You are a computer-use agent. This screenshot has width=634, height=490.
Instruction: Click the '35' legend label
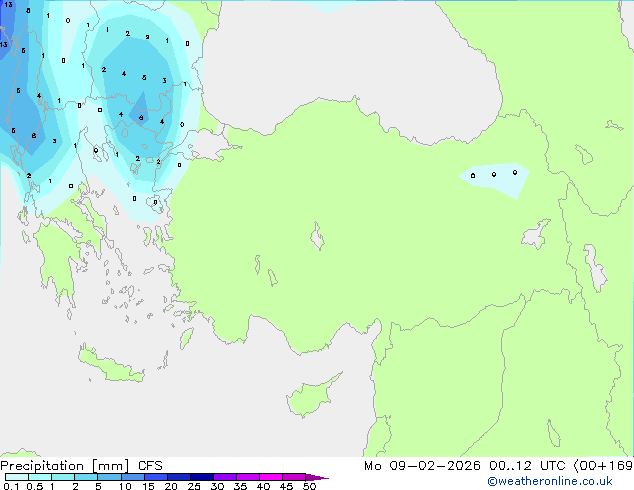240,486
